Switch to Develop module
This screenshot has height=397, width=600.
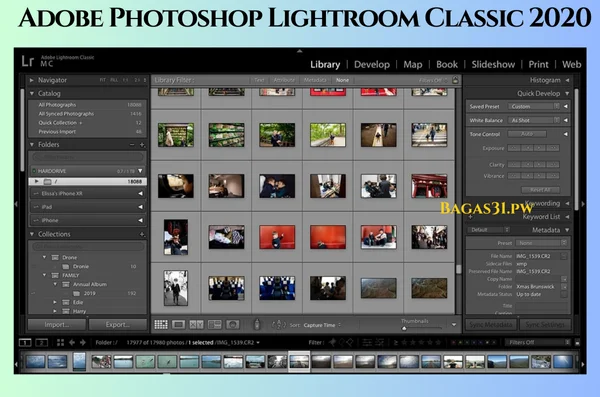point(372,64)
